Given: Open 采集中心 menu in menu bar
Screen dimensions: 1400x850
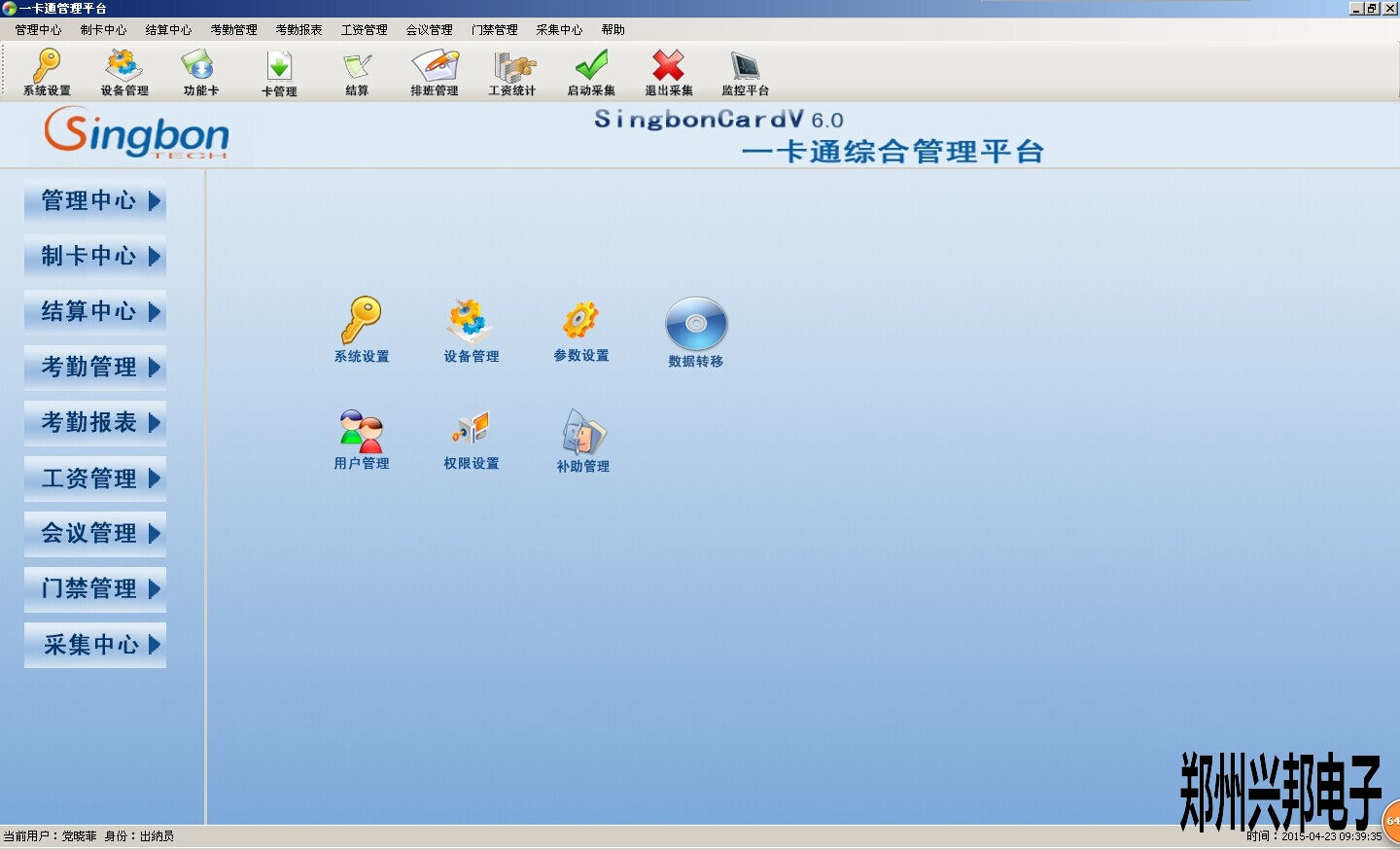Looking at the screenshot, I should tap(559, 30).
